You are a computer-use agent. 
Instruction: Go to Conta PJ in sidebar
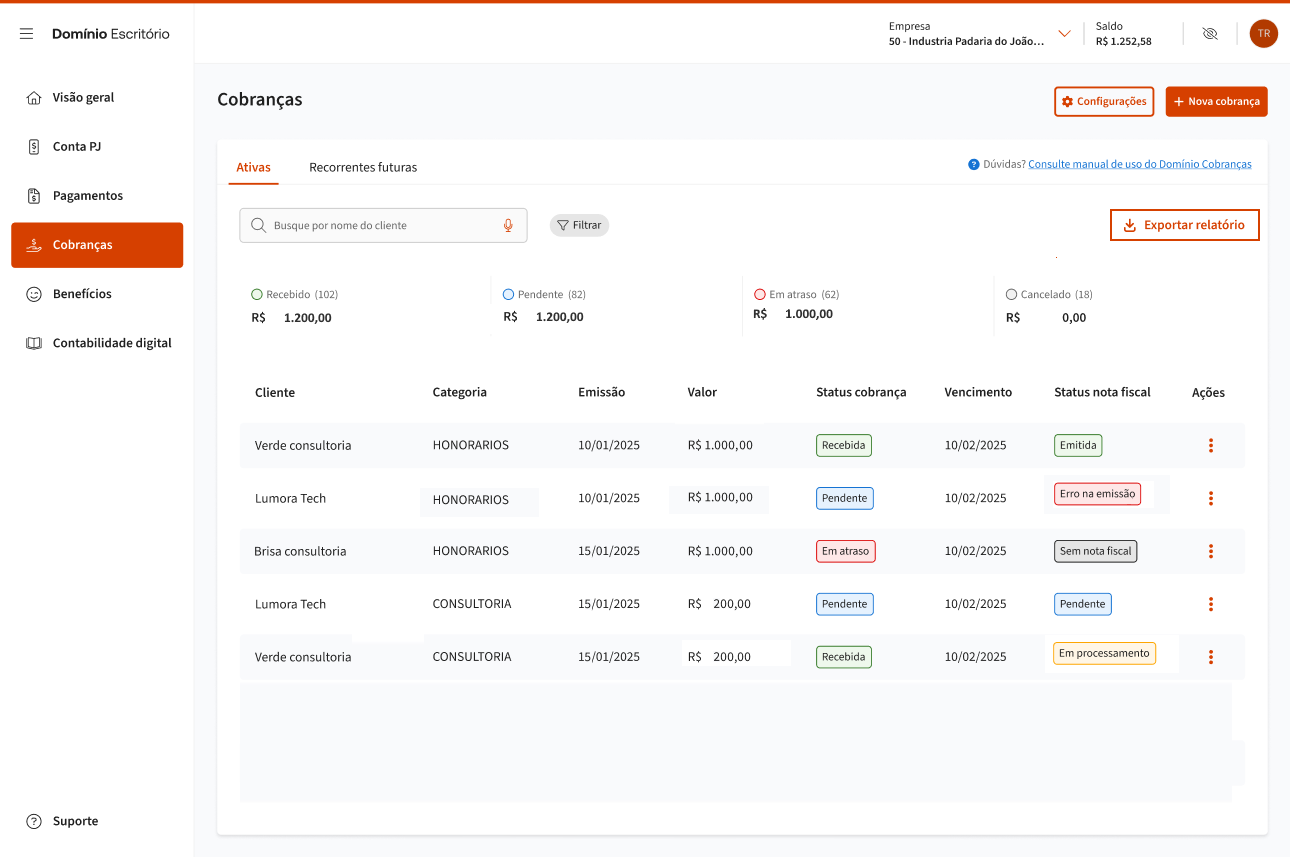point(77,147)
